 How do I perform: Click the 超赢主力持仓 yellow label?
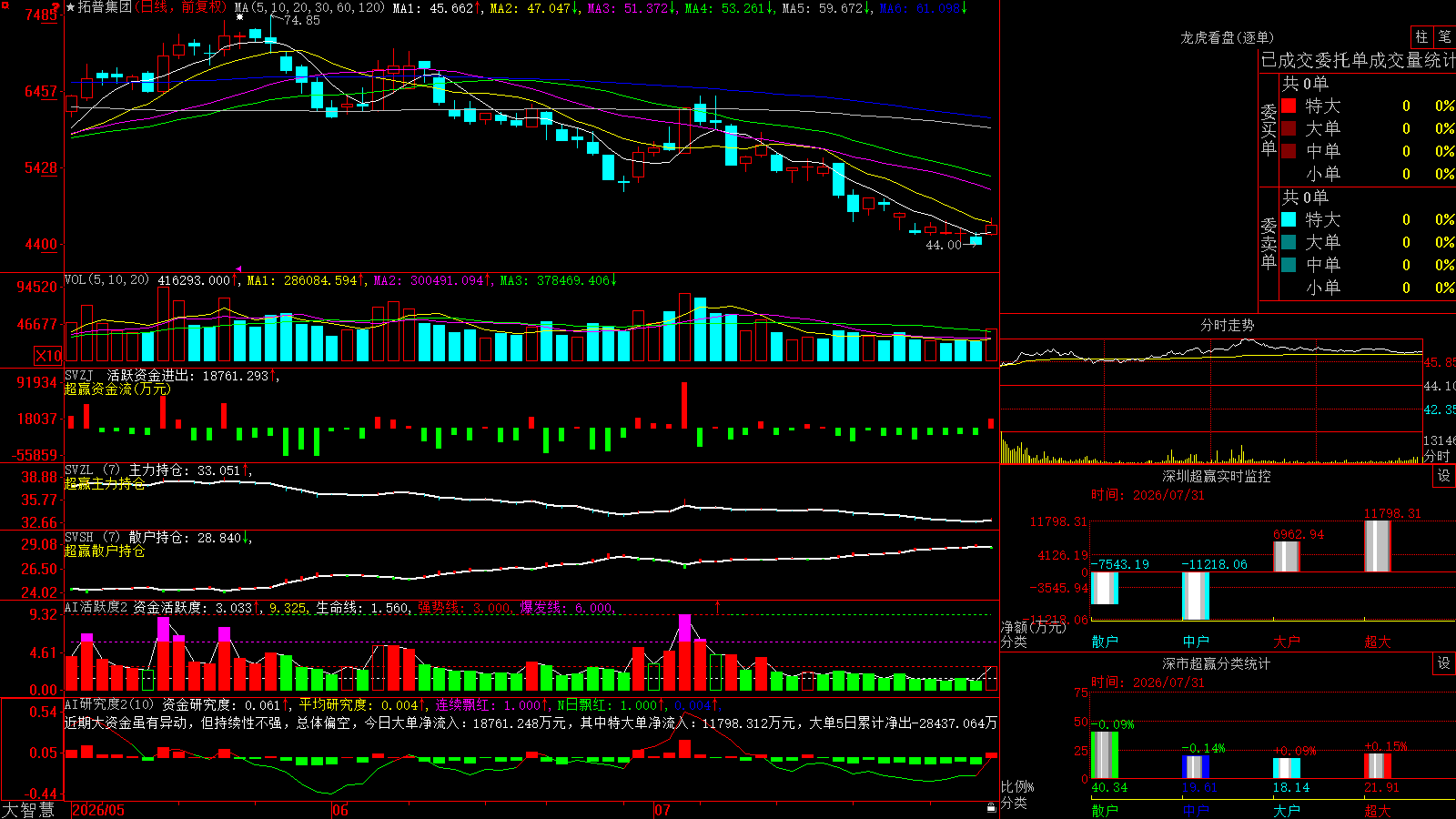tap(105, 483)
